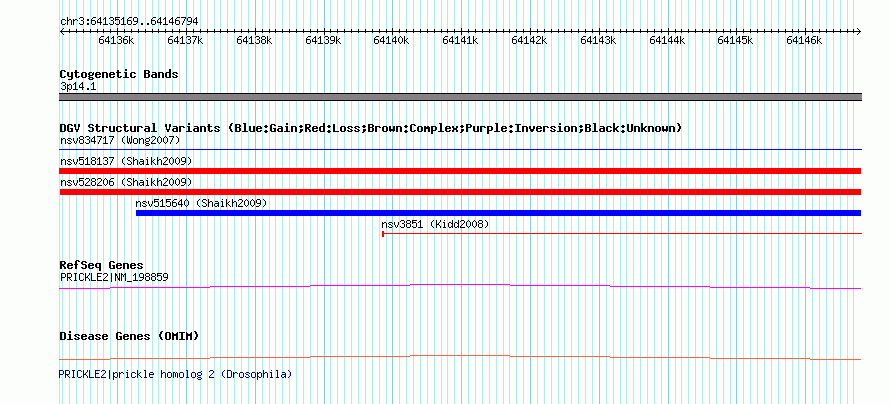Click the DGV Structural Variants track title
This screenshot has width=890, height=404.
pyautogui.click(x=371, y=128)
